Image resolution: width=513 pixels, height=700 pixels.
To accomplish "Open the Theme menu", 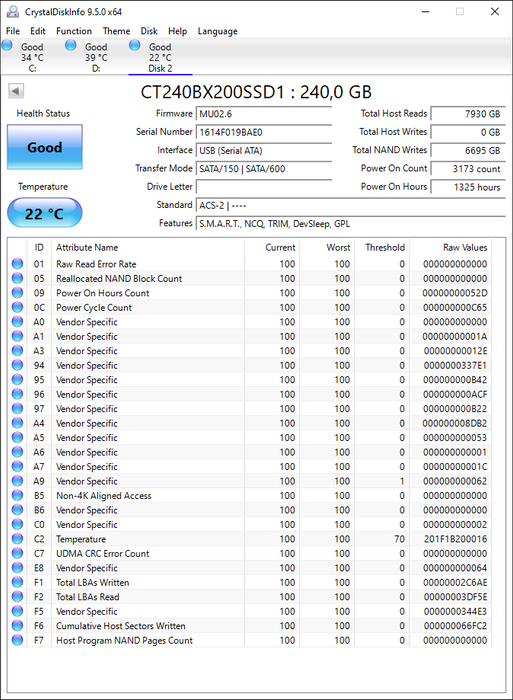I will [x=116, y=31].
